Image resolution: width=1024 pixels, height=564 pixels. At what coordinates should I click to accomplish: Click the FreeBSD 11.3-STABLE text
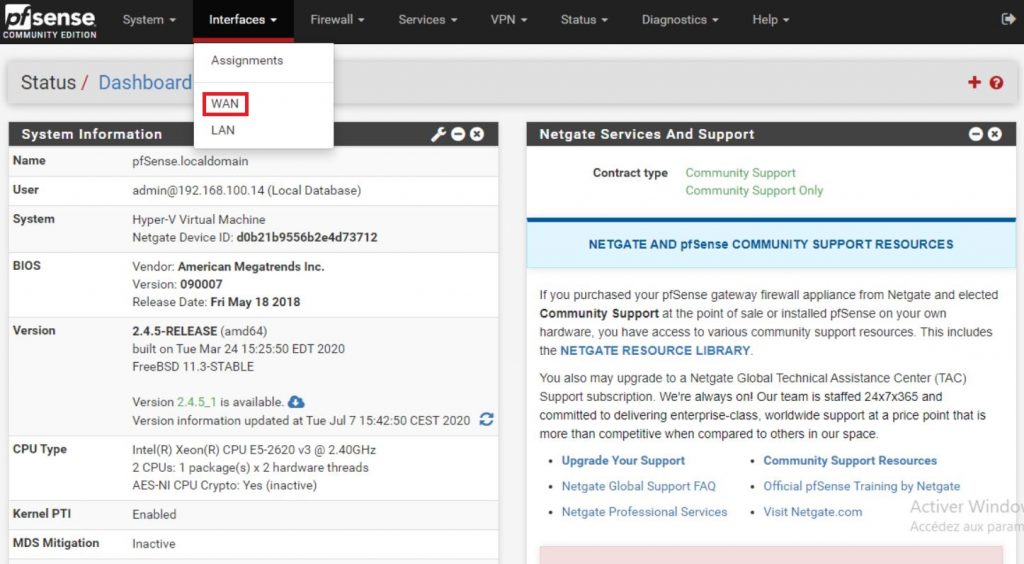point(193,367)
